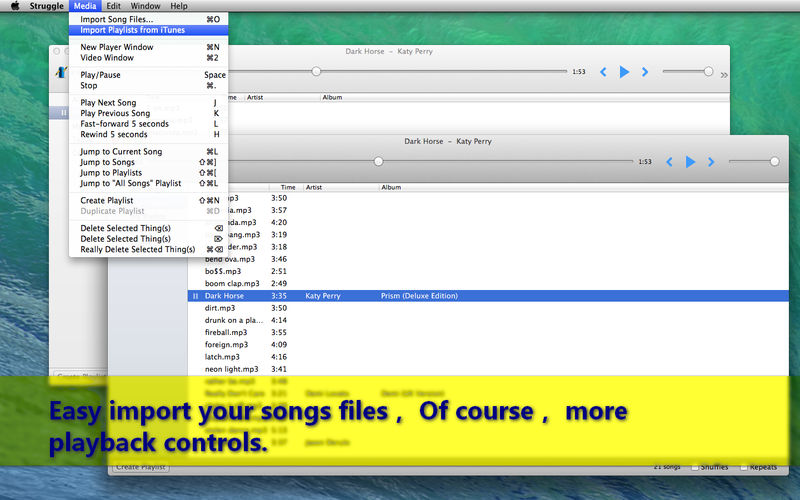The image size is (800, 500).
Task: Click previous track arrow in front window
Action: pyautogui.click(x=669, y=162)
